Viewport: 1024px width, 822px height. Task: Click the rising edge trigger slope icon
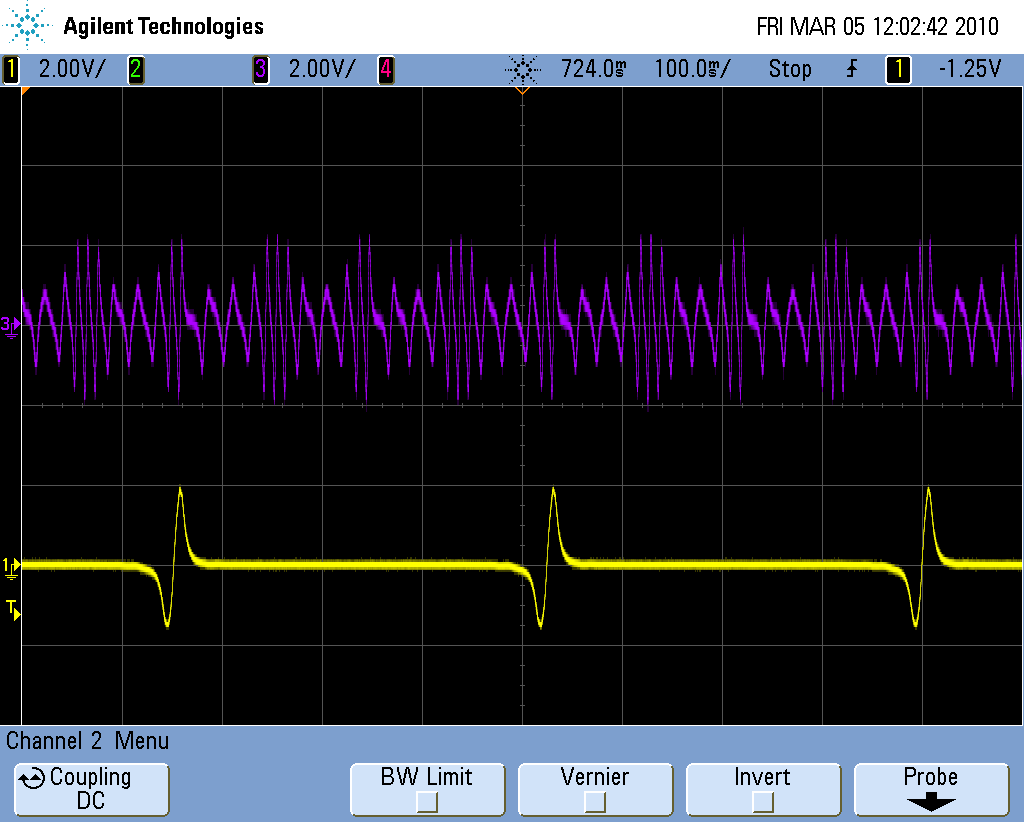click(852, 70)
